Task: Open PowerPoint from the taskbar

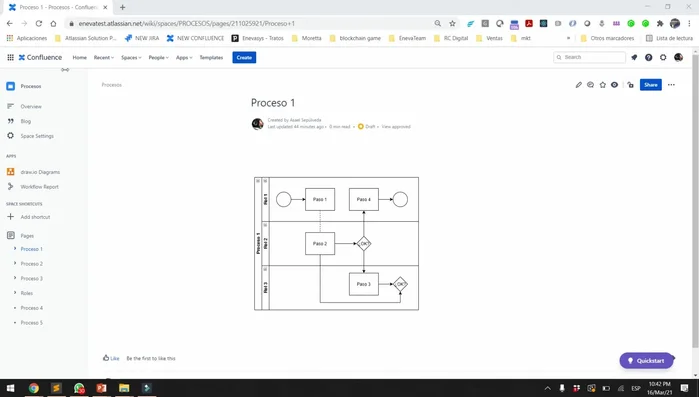Action: point(102,388)
